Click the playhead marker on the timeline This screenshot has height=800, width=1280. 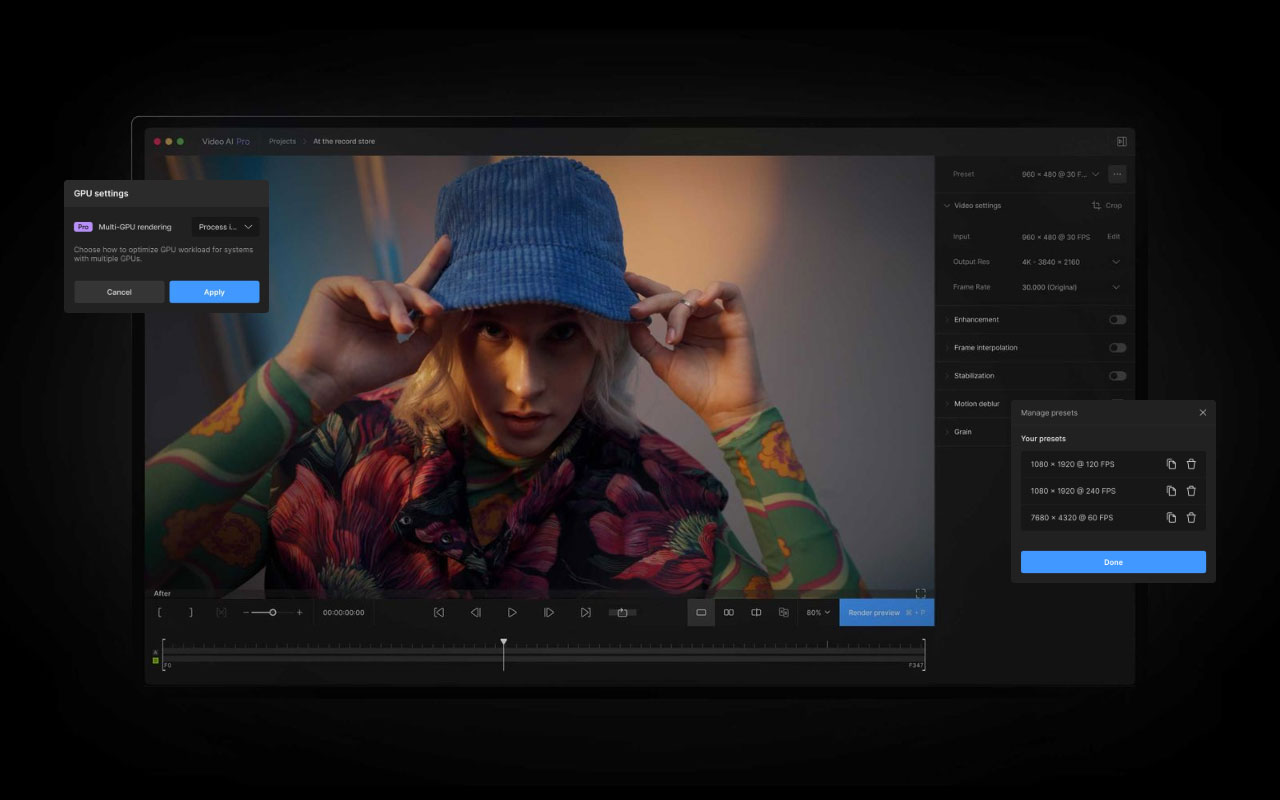(504, 641)
